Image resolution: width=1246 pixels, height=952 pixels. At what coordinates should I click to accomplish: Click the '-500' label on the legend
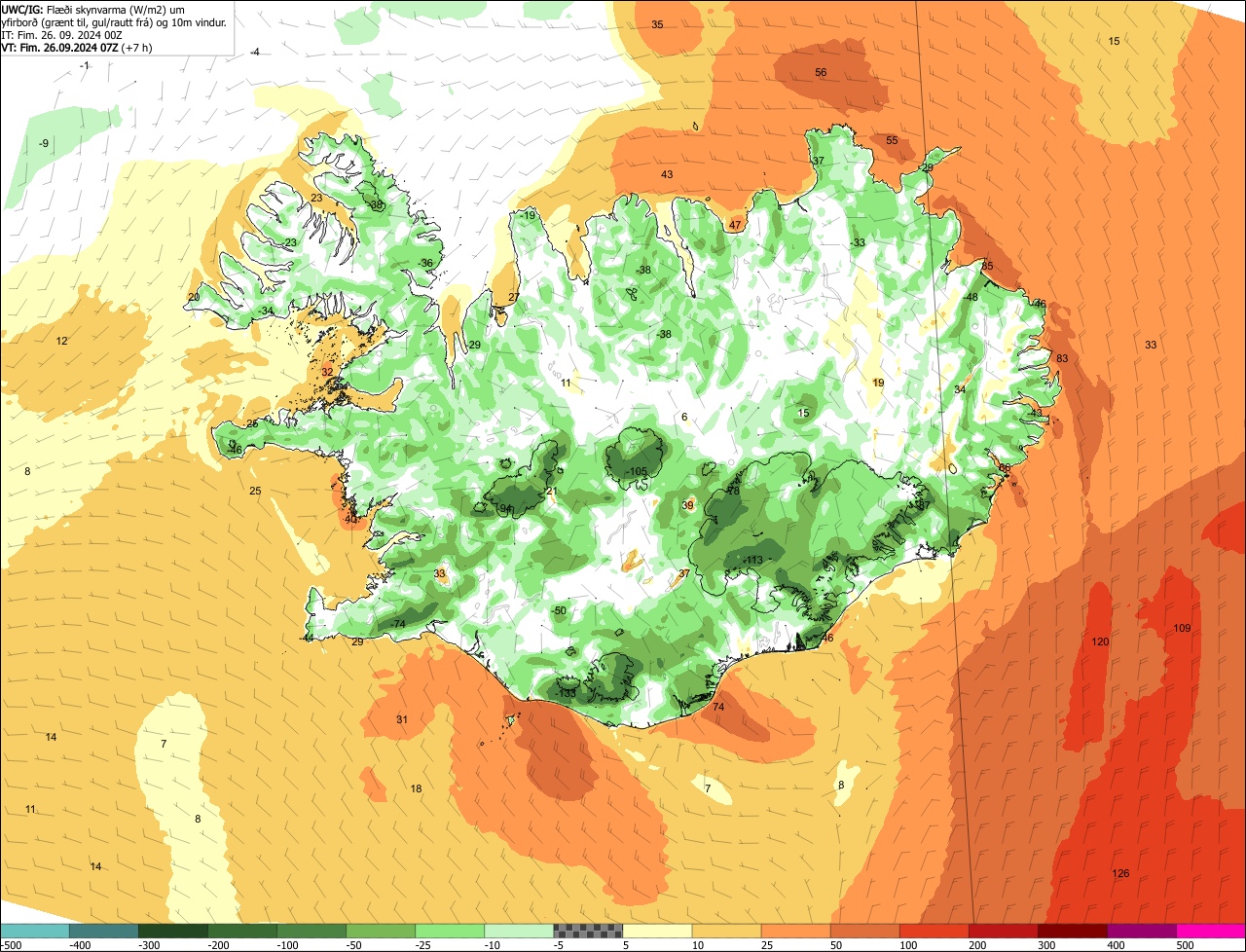[11, 945]
